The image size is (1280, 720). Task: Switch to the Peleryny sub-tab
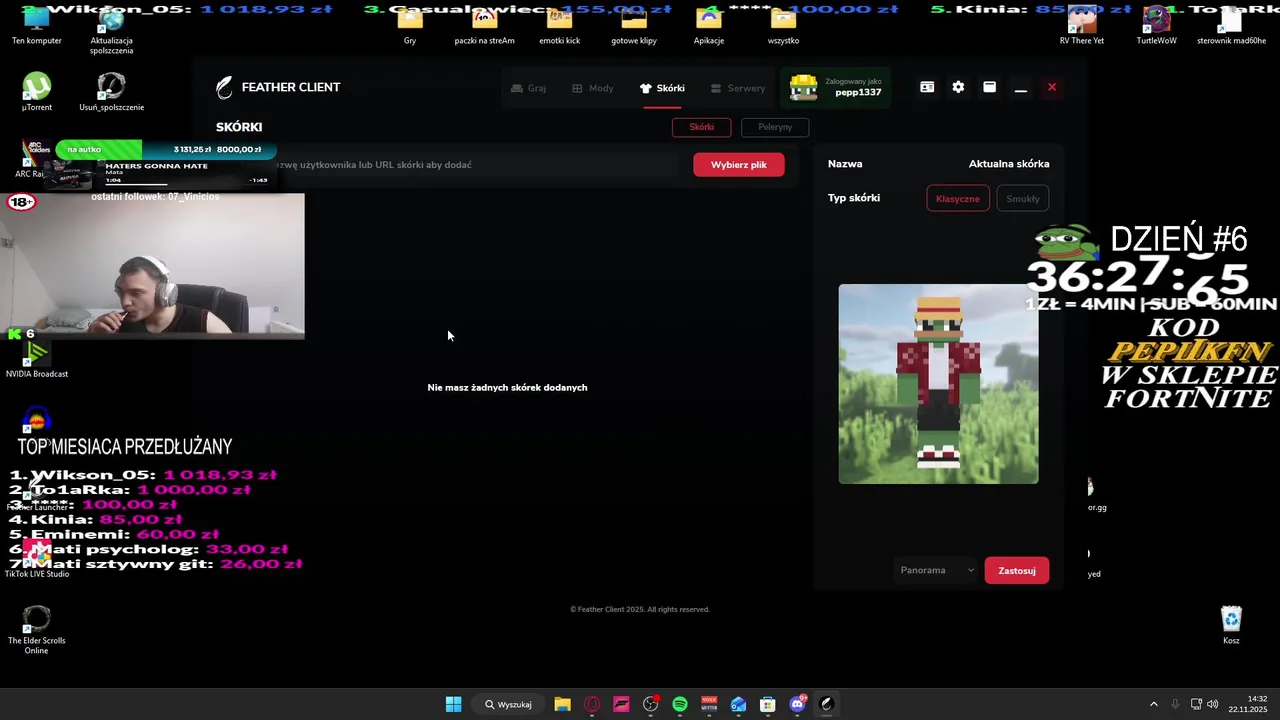tap(775, 127)
